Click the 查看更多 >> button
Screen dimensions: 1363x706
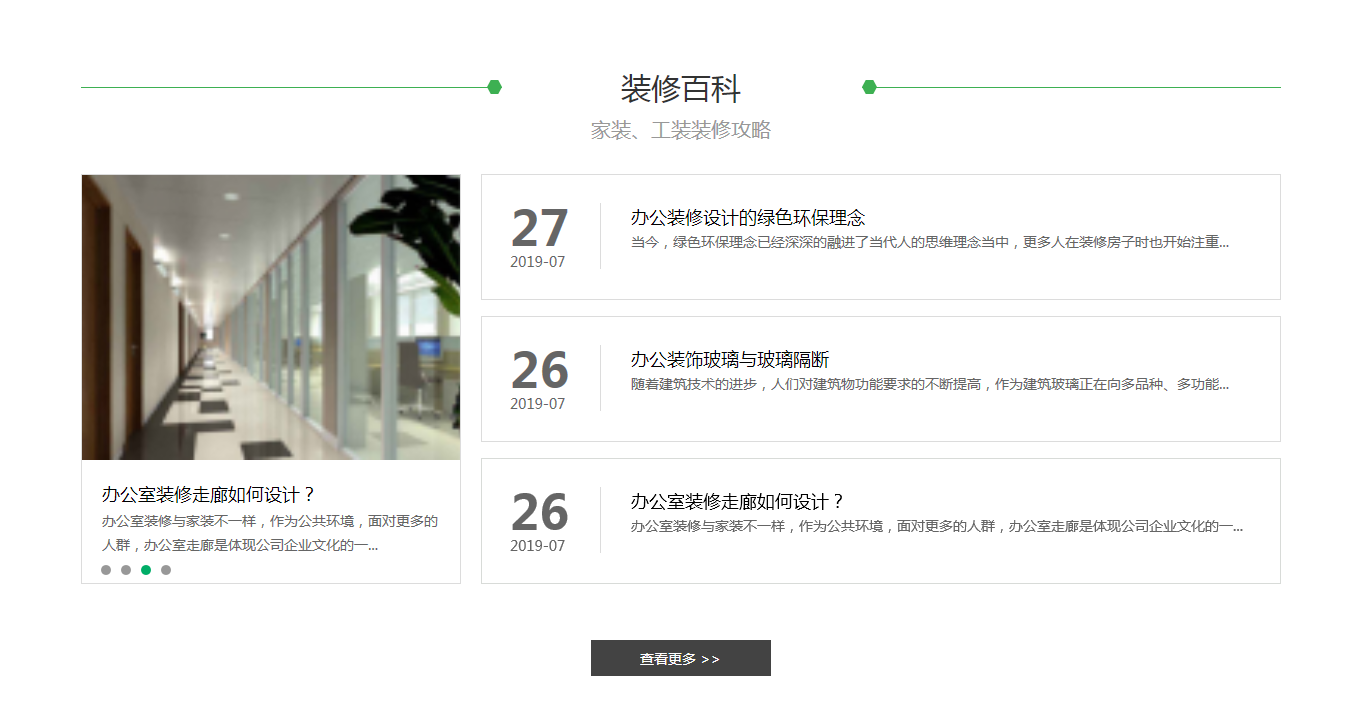pyautogui.click(x=680, y=658)
